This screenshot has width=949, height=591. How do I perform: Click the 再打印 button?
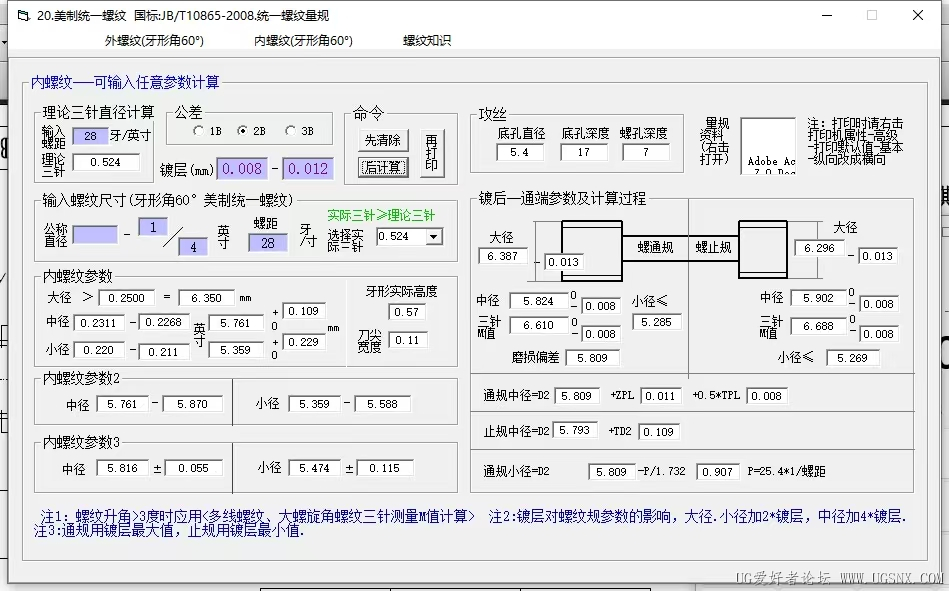click(432, 153)
